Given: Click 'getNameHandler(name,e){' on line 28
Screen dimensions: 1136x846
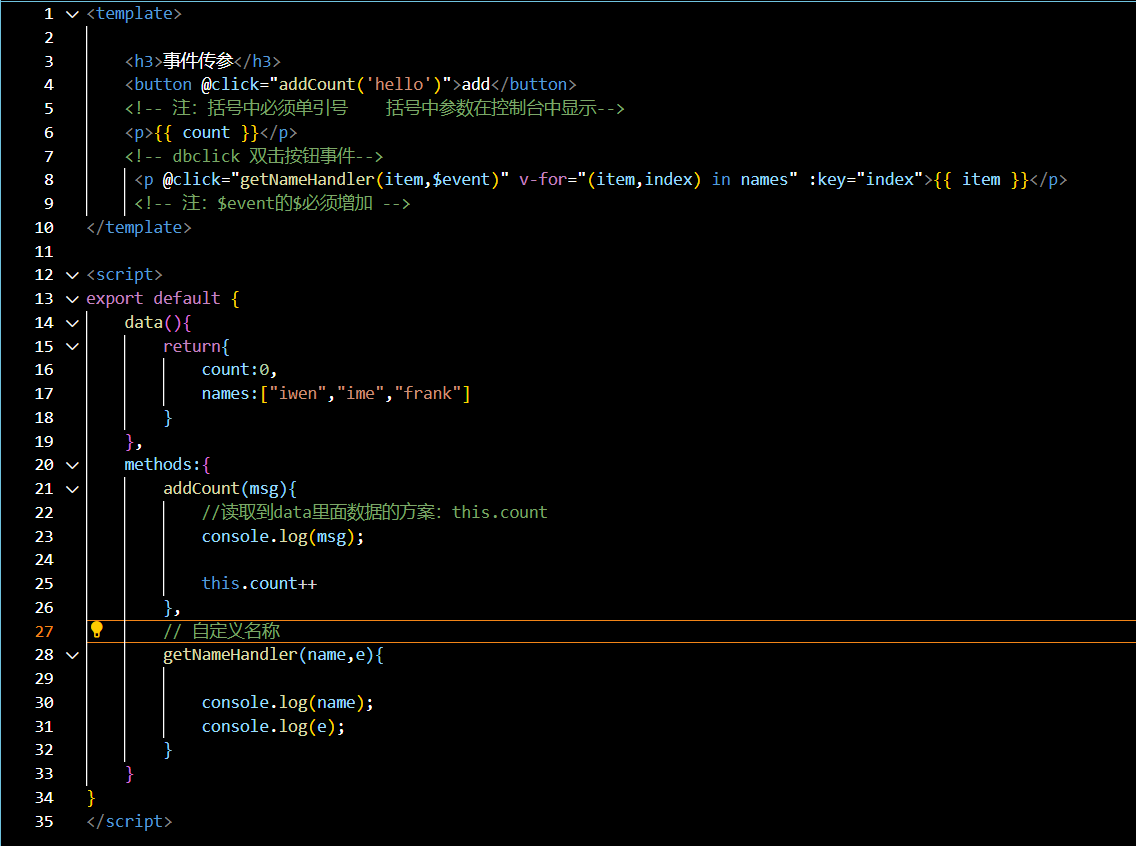Looking at the screenshot, I should [x=273, y=655].
